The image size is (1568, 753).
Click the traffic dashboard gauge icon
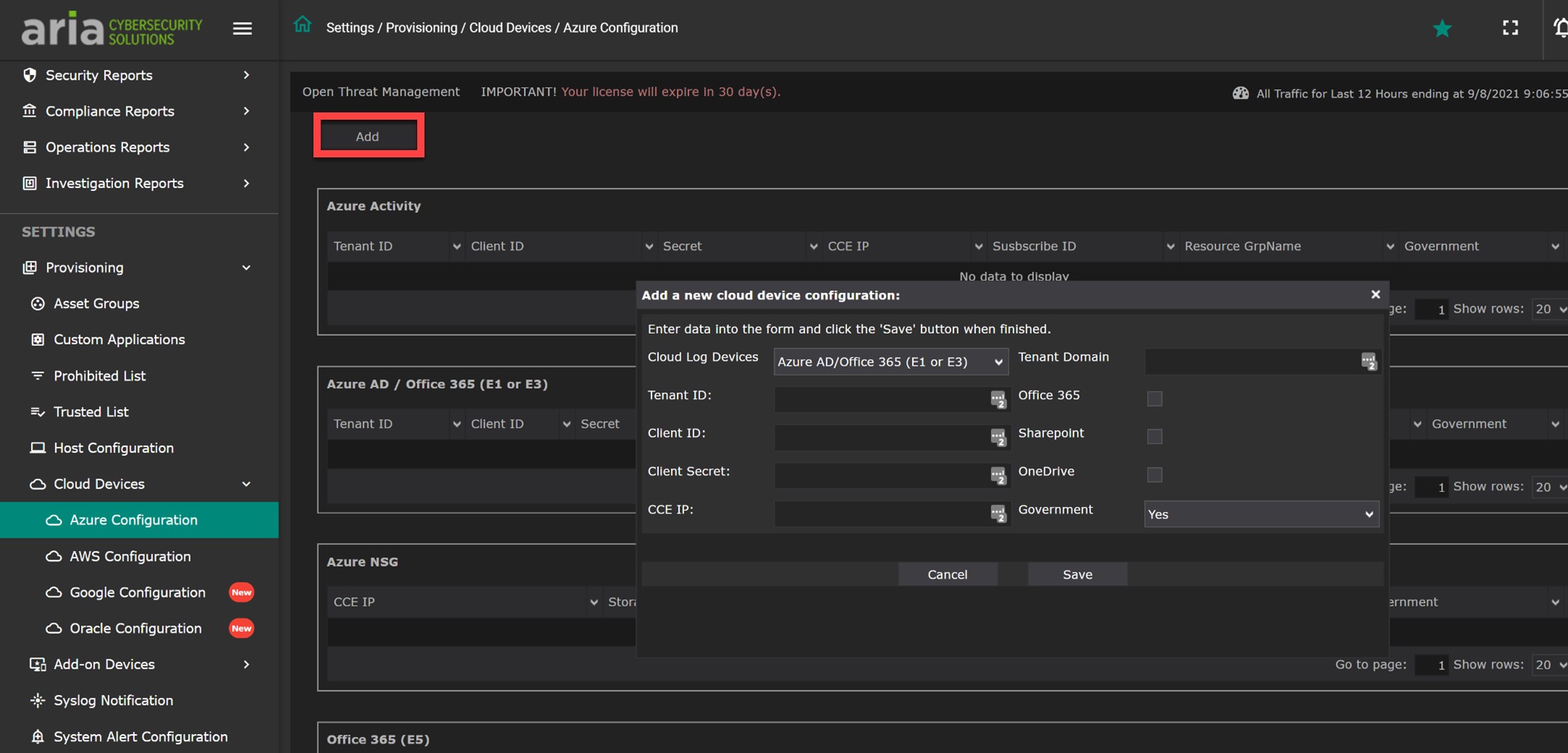[x=1241, y=93]
